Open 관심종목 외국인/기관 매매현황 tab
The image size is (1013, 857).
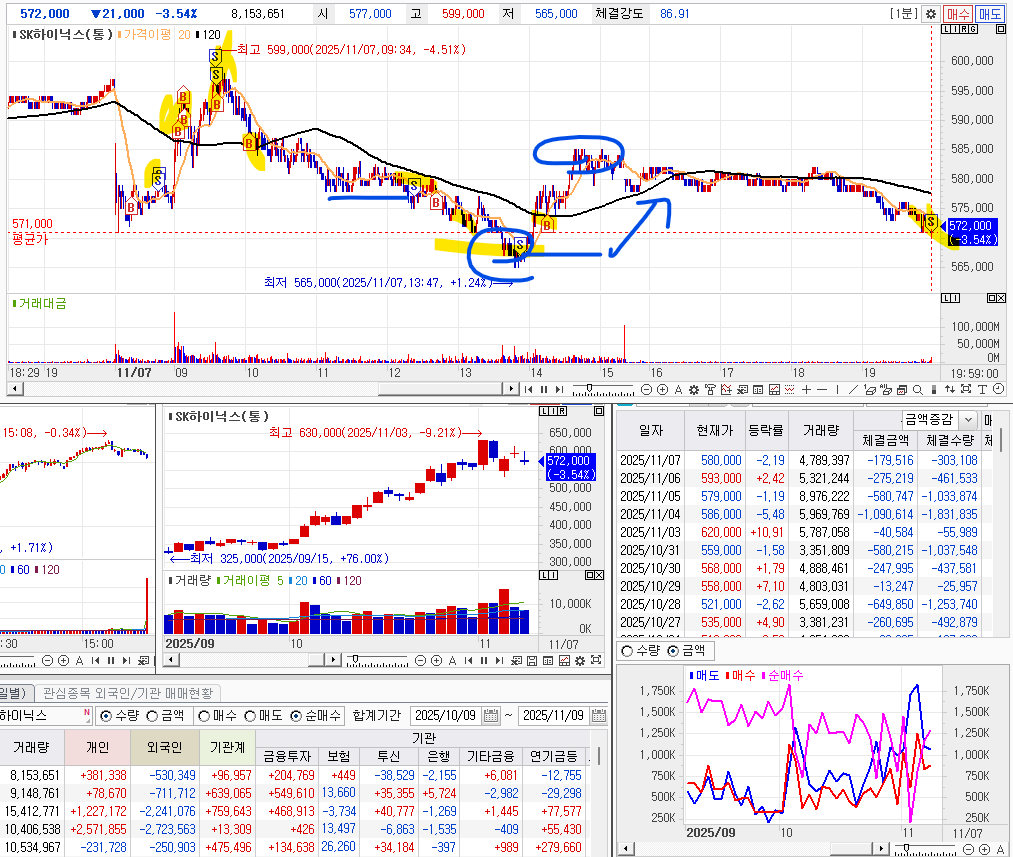128,693
